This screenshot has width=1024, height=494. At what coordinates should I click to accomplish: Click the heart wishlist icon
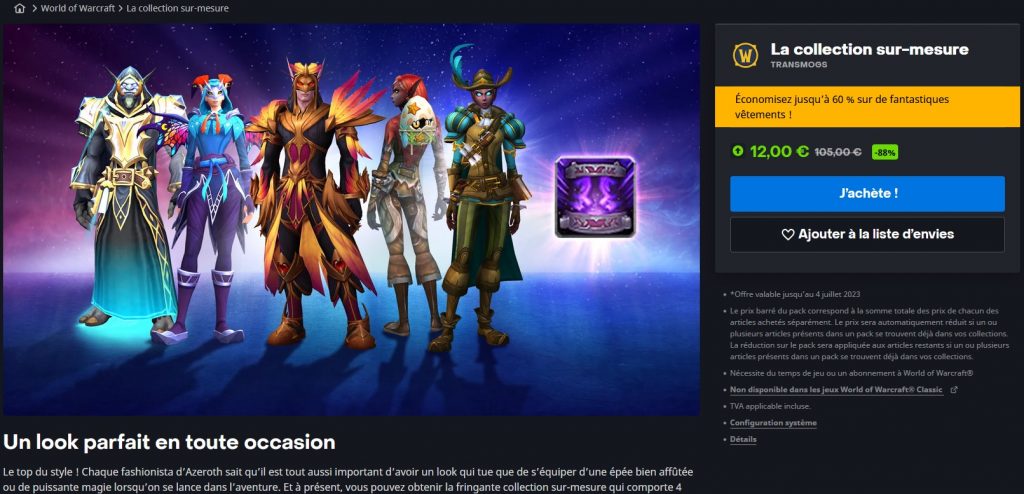coord(788,235)
